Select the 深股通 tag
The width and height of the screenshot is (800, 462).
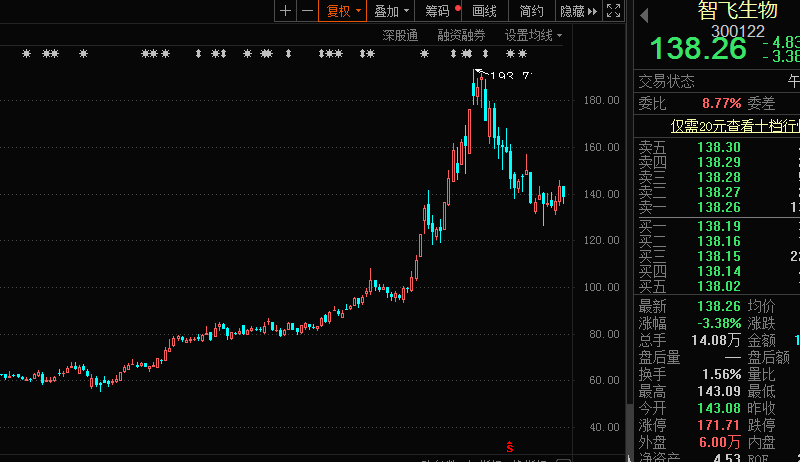(x=400, y=35)
